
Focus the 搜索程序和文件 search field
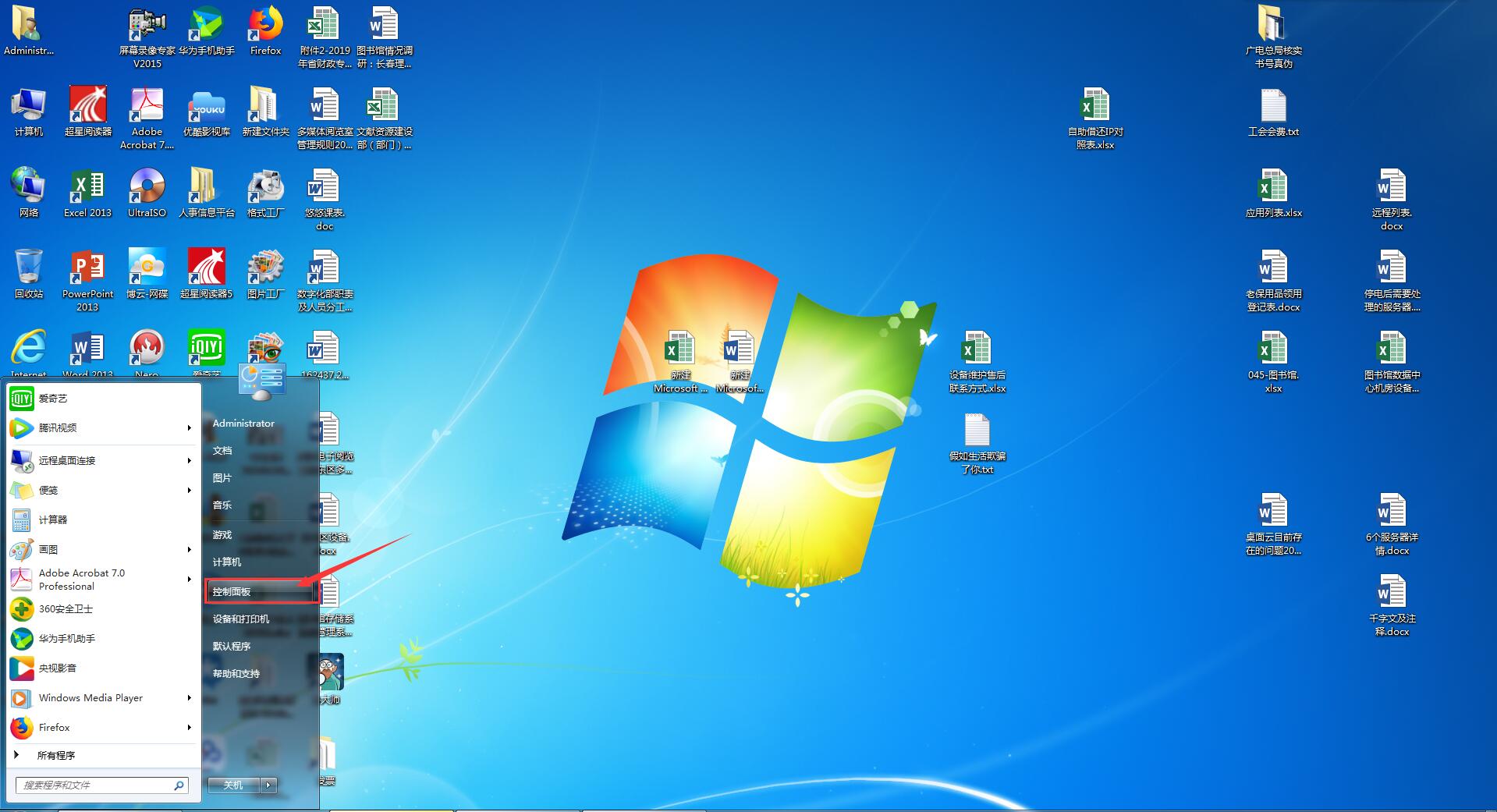click(101, 785)
